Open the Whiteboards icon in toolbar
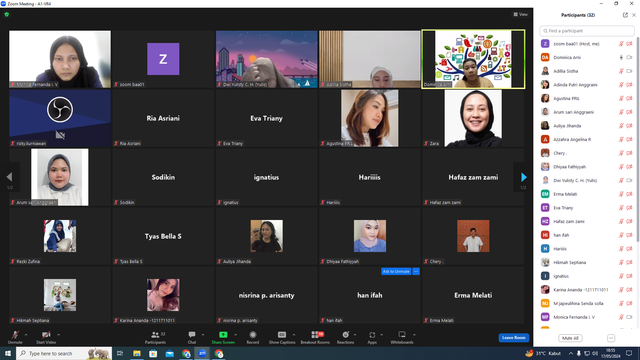 coord(402,335)
